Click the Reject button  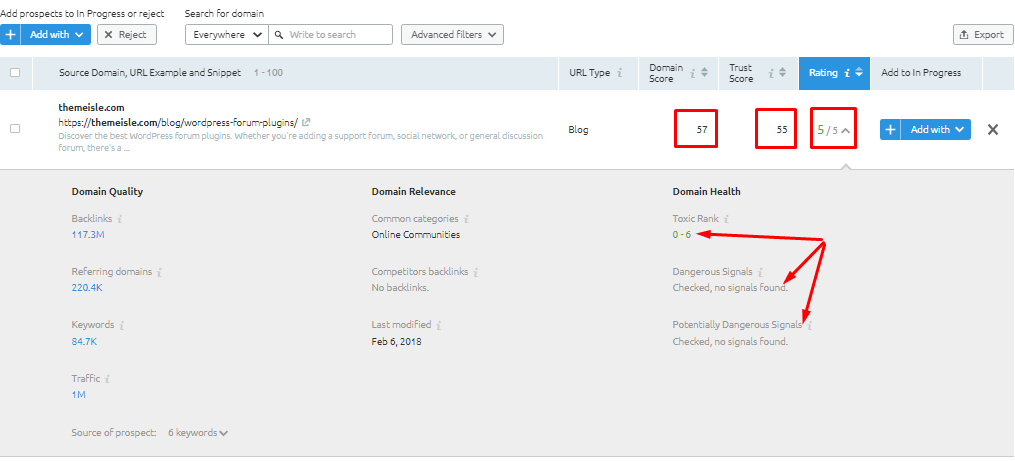126,34
